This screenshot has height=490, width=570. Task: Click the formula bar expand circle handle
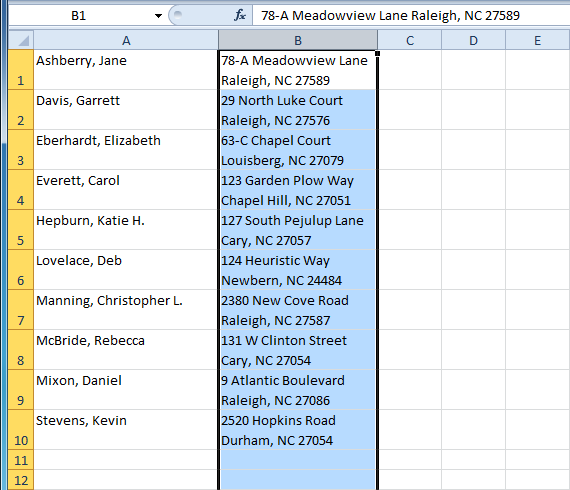178,15
